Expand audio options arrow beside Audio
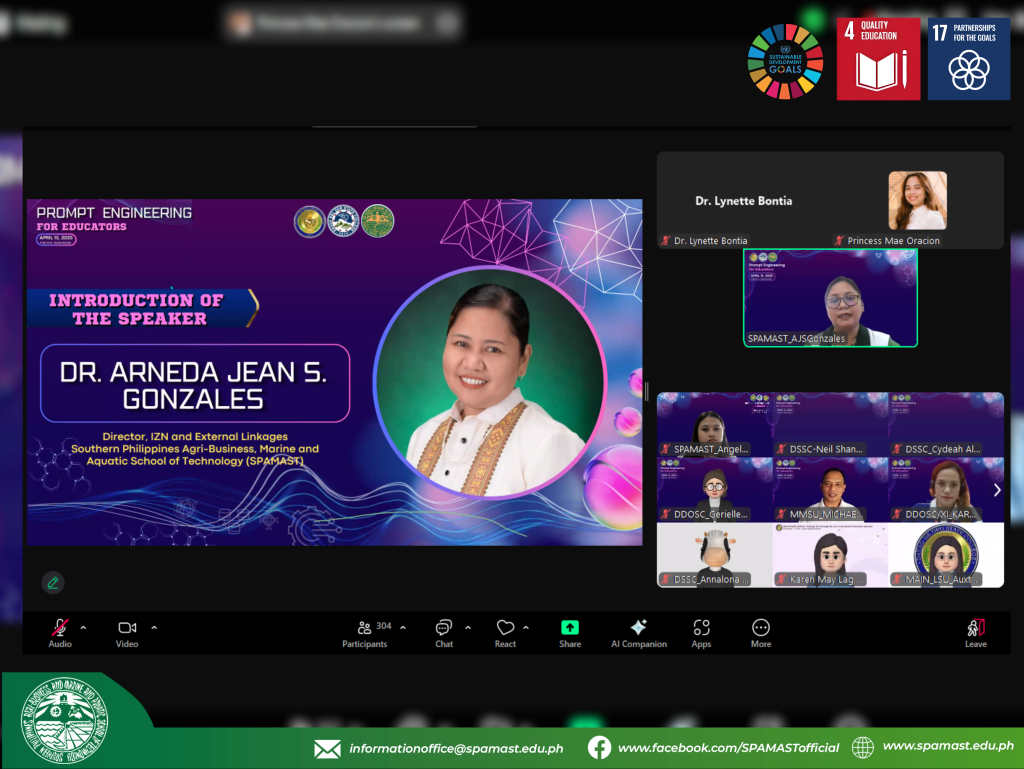Viewport: 1024px width, 769px height. (83, 628)
